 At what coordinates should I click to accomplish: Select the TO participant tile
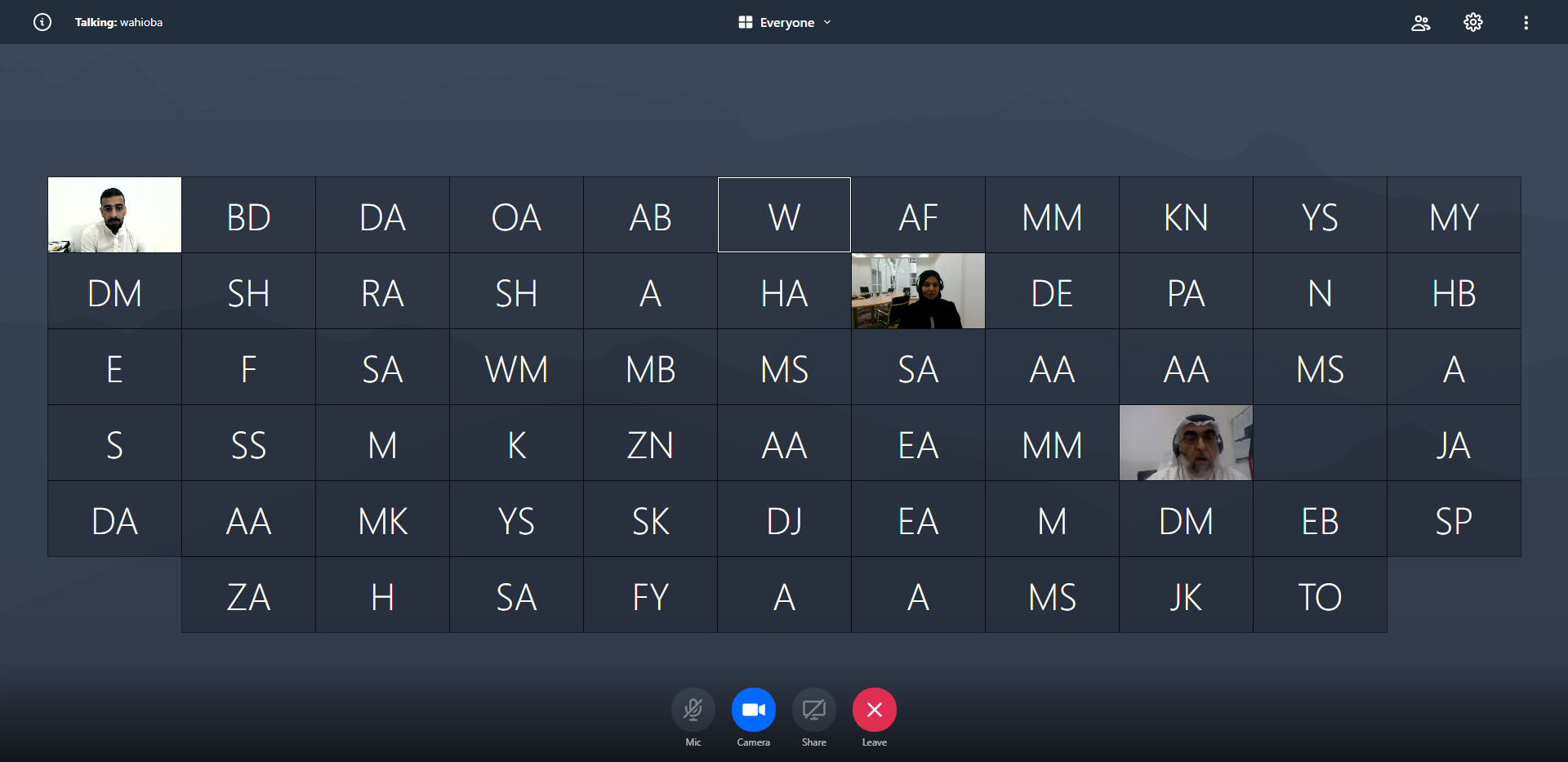pyautogui.click(x=1320, y=595)
